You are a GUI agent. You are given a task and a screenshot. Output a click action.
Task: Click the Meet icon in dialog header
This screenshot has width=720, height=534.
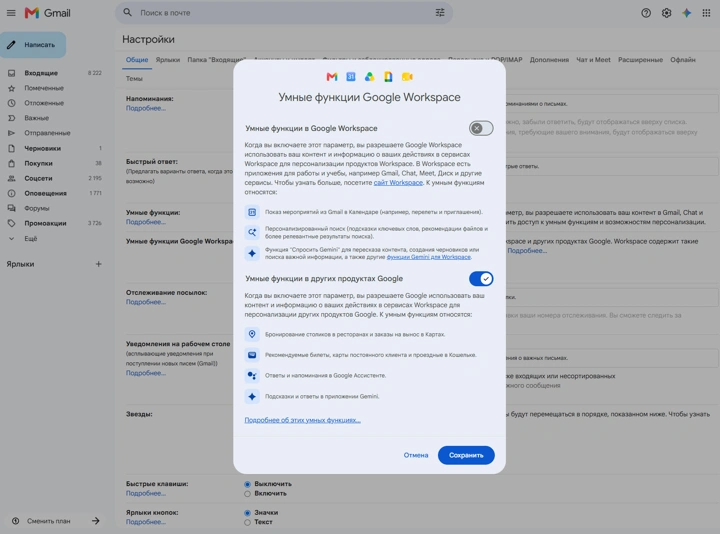pyautogui.click(x=407, y=77)
